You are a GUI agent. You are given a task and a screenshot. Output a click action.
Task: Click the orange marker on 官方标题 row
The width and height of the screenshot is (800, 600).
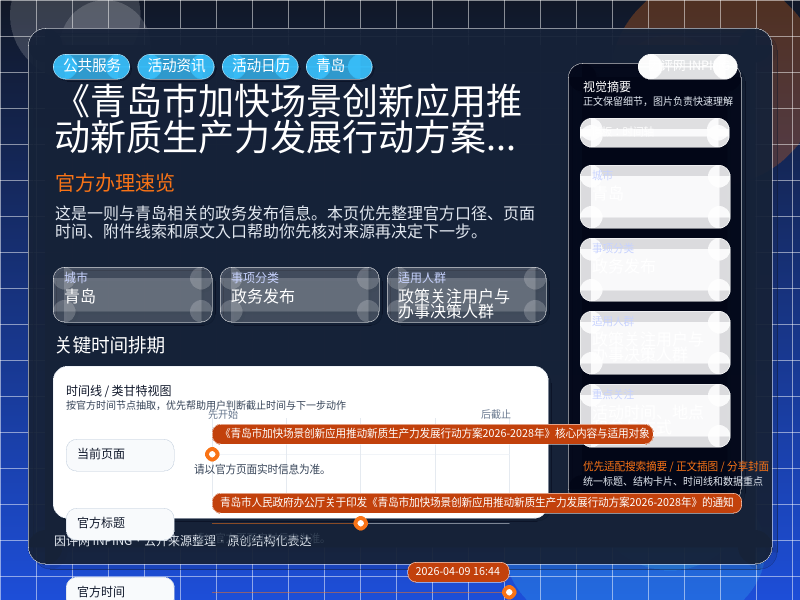click(x=361, y=523)
